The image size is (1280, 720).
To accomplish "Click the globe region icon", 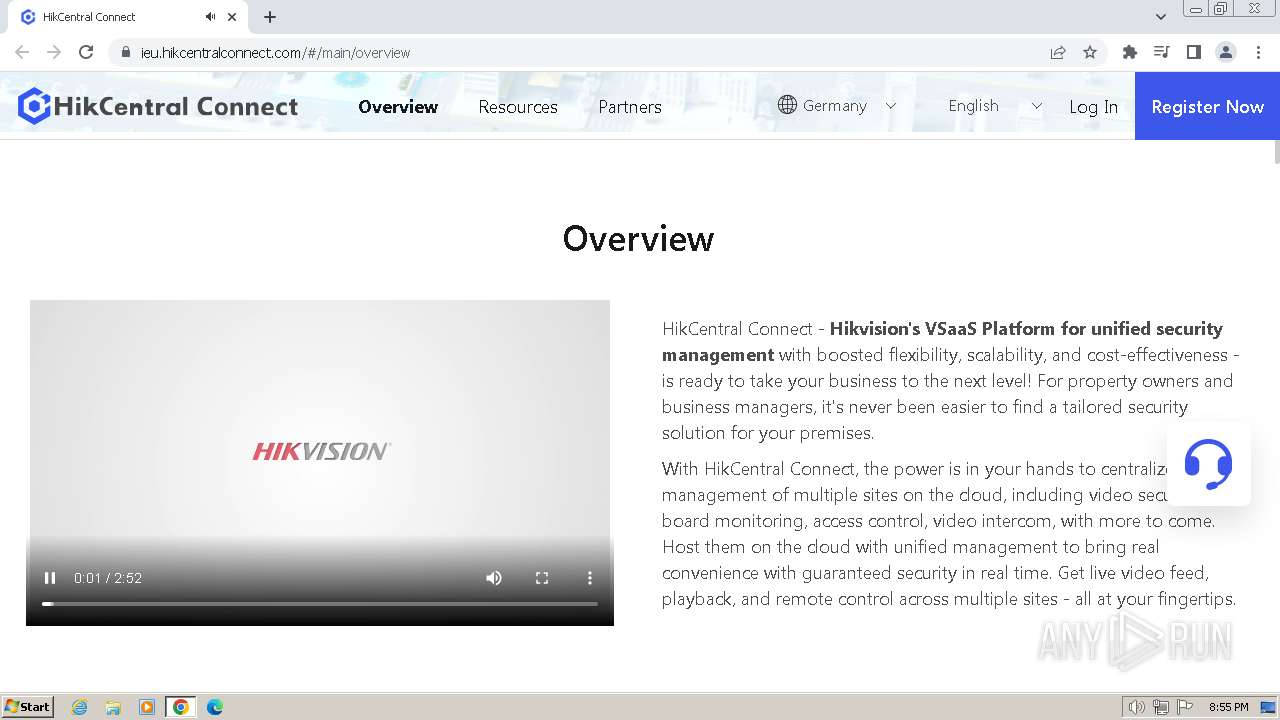I will click(787, 105).
